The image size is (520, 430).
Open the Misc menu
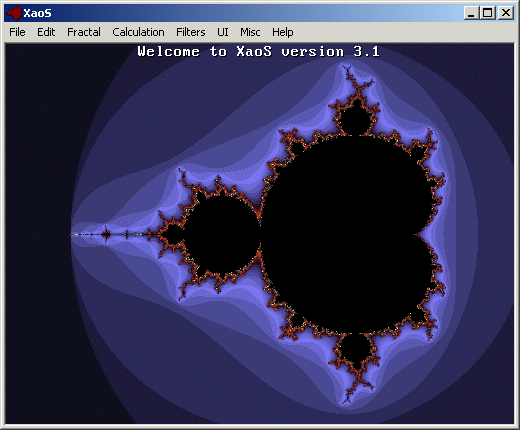[x=250, y=32]
